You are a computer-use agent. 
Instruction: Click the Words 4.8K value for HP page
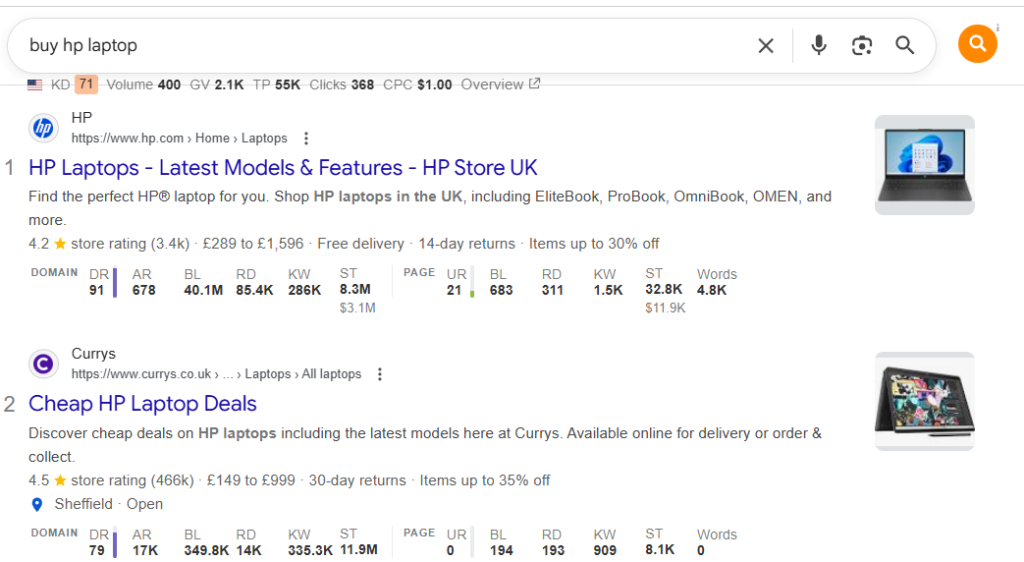point(712,290)
